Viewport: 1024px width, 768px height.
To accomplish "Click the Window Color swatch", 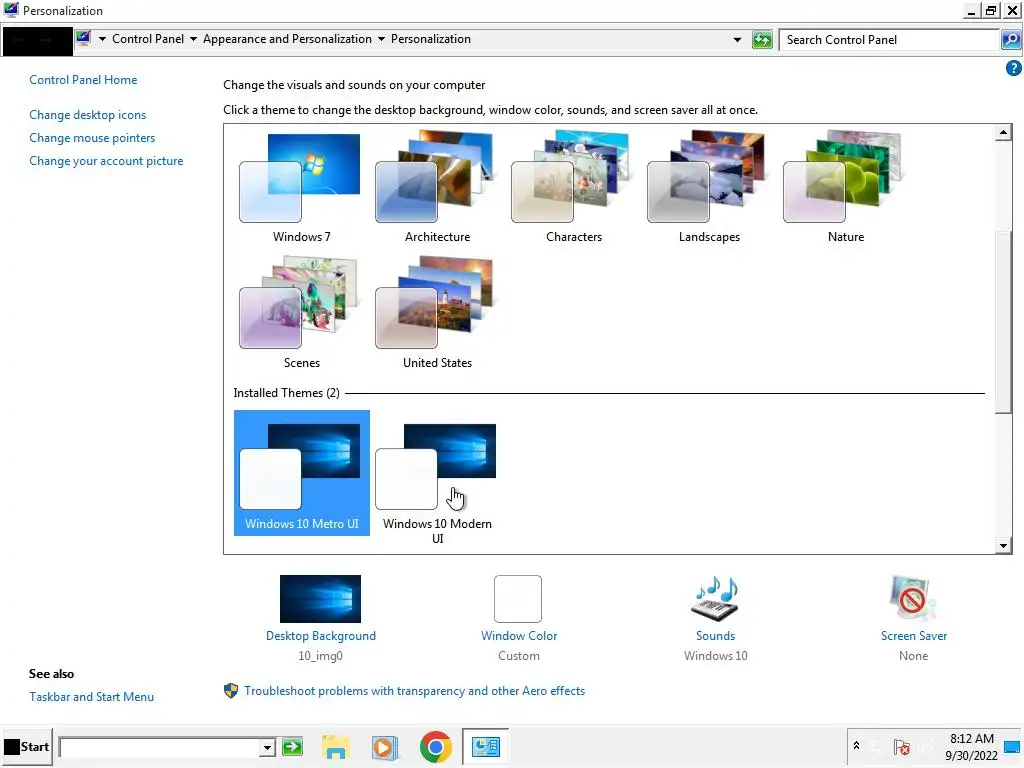I will point(518,599).
